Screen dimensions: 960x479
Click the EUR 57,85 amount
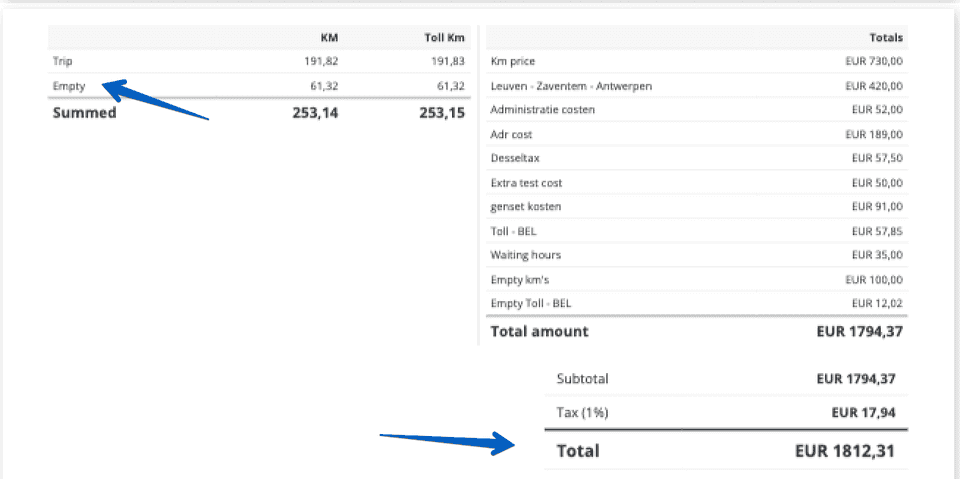(x=877, y=232)
